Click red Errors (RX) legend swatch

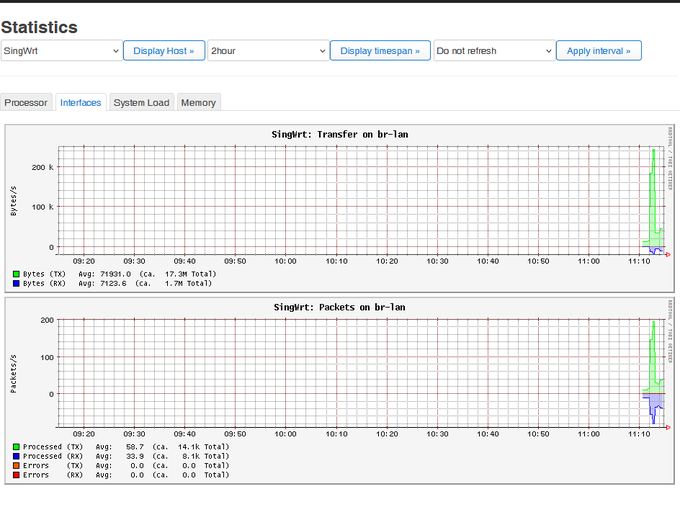tap(16, 475)
